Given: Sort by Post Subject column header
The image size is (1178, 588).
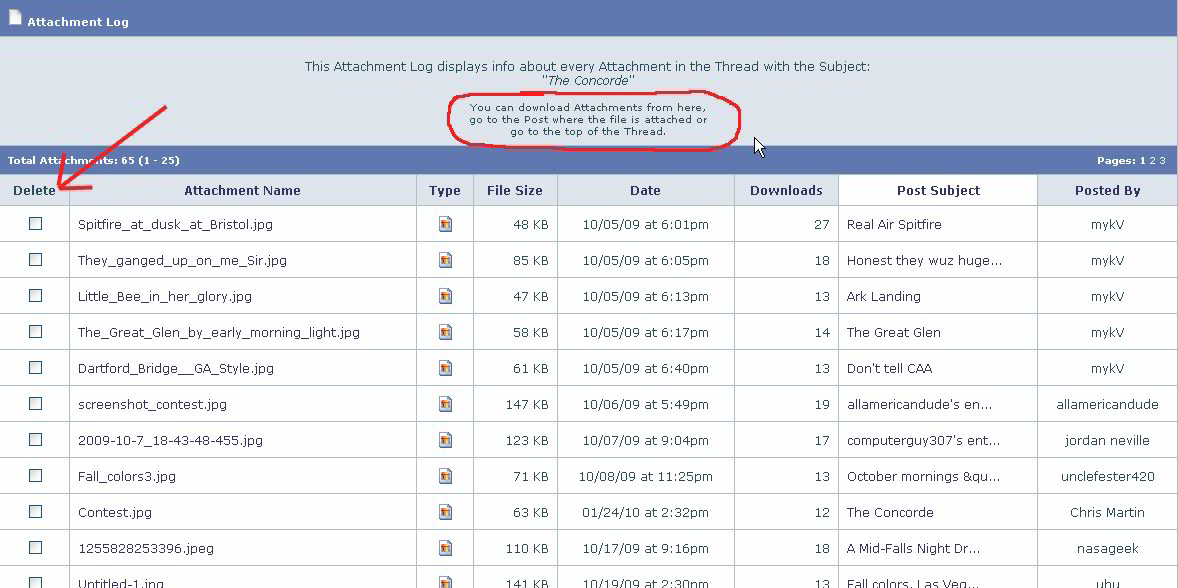Looking at the screenshot, I should point(938,191).
